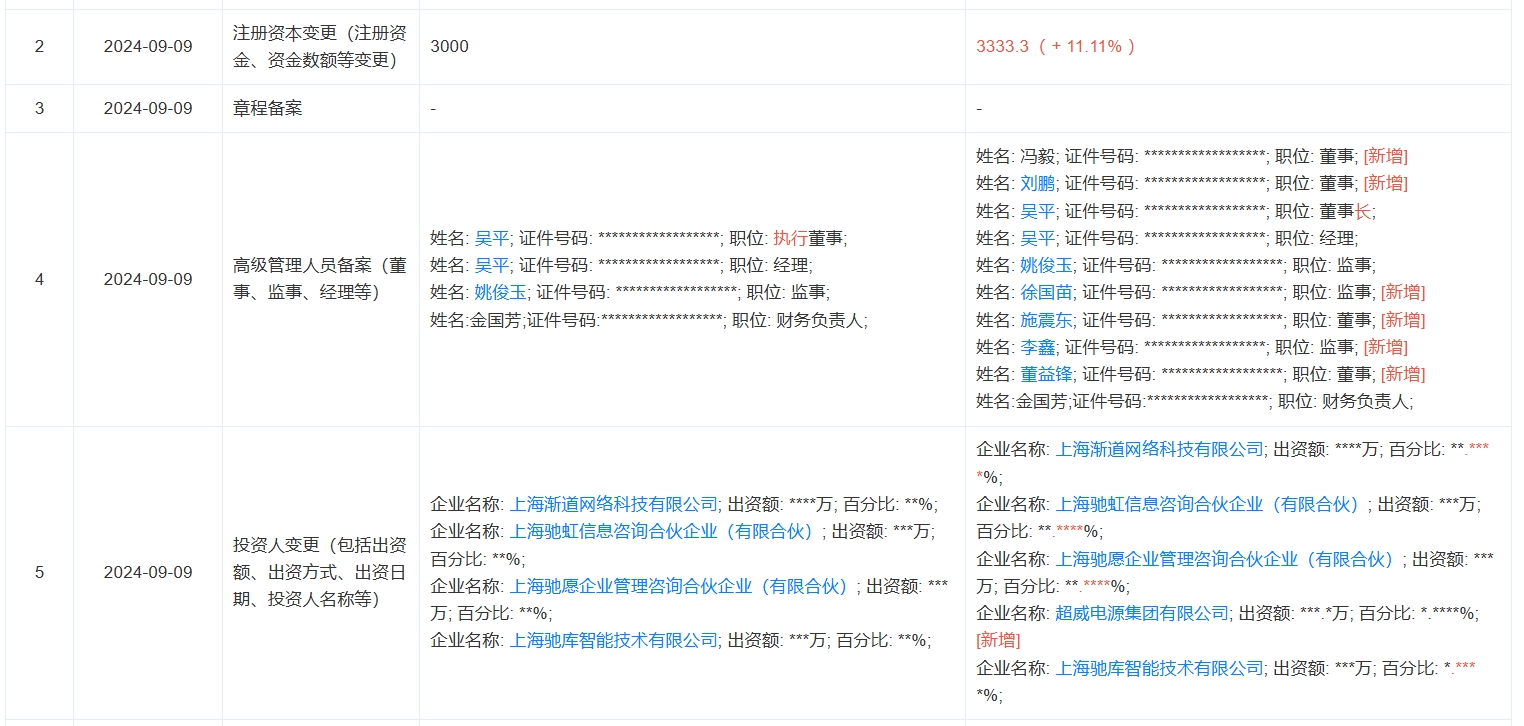Click the [新增] tag beside 冯毅
Viewport: 1524px width, 726px height.
1386,156
